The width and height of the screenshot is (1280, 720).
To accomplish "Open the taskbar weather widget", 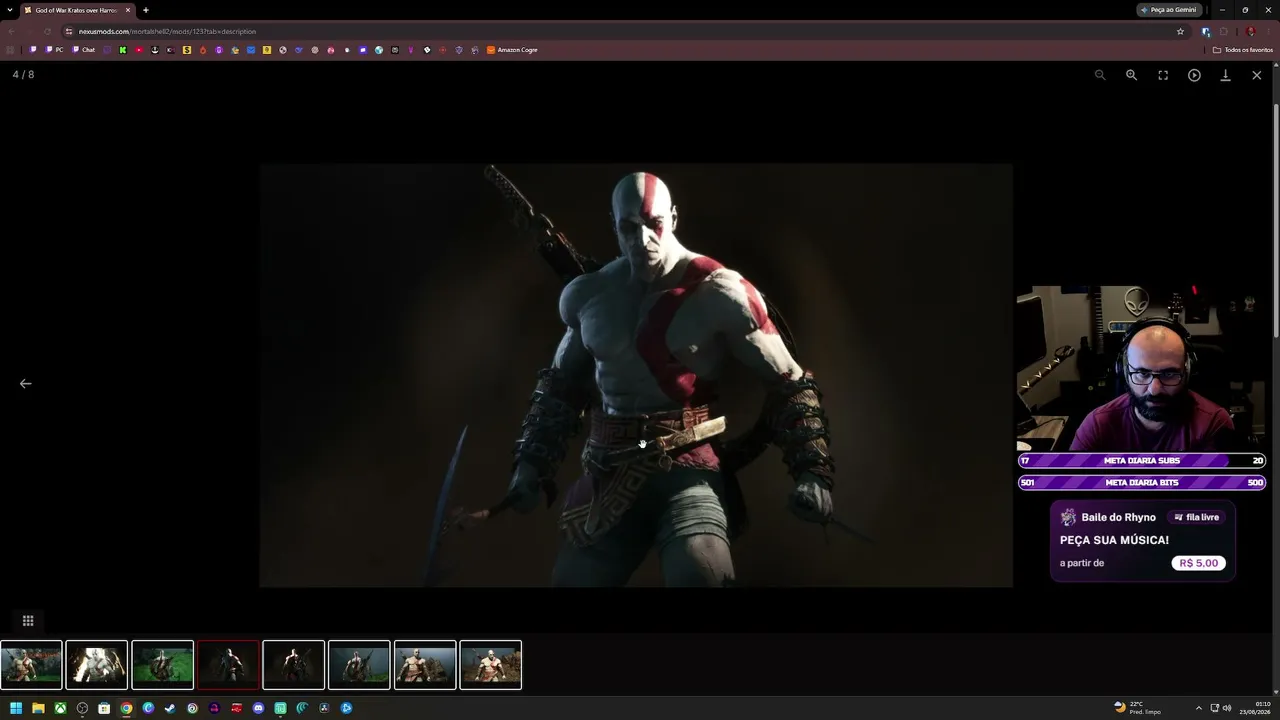I will [1138, 708].
